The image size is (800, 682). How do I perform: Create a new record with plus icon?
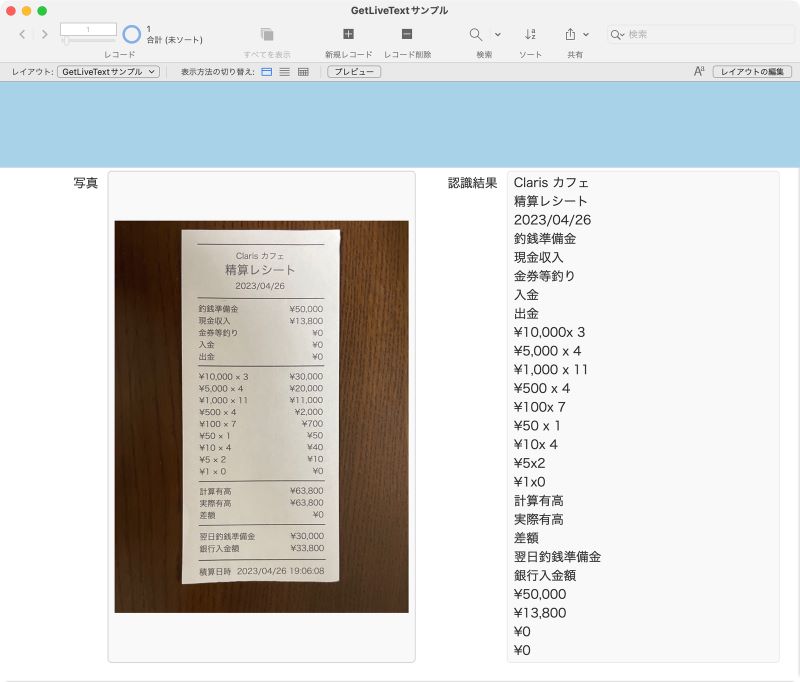tap(348, 34)
